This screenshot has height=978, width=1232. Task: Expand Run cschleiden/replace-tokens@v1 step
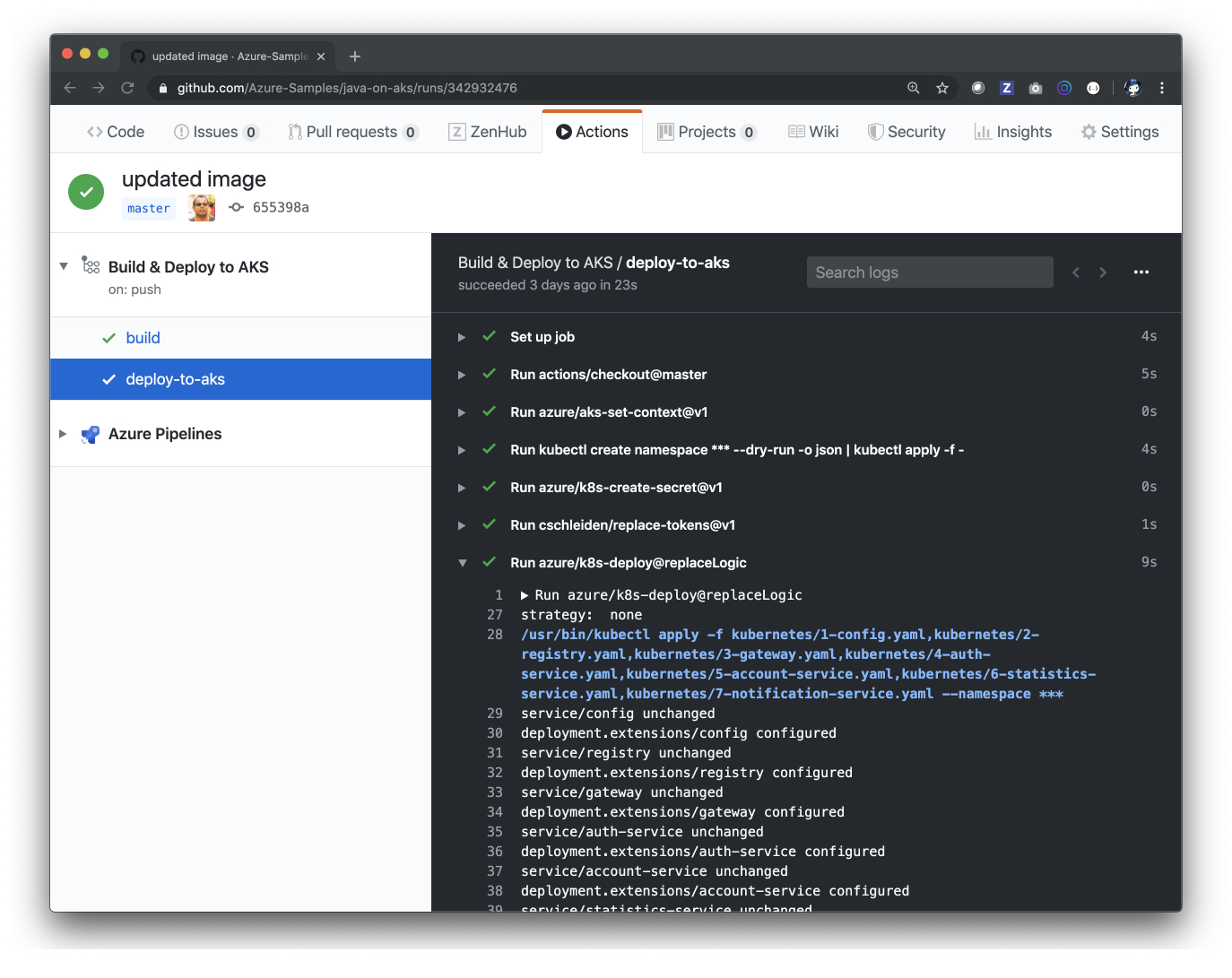point(462,525)
